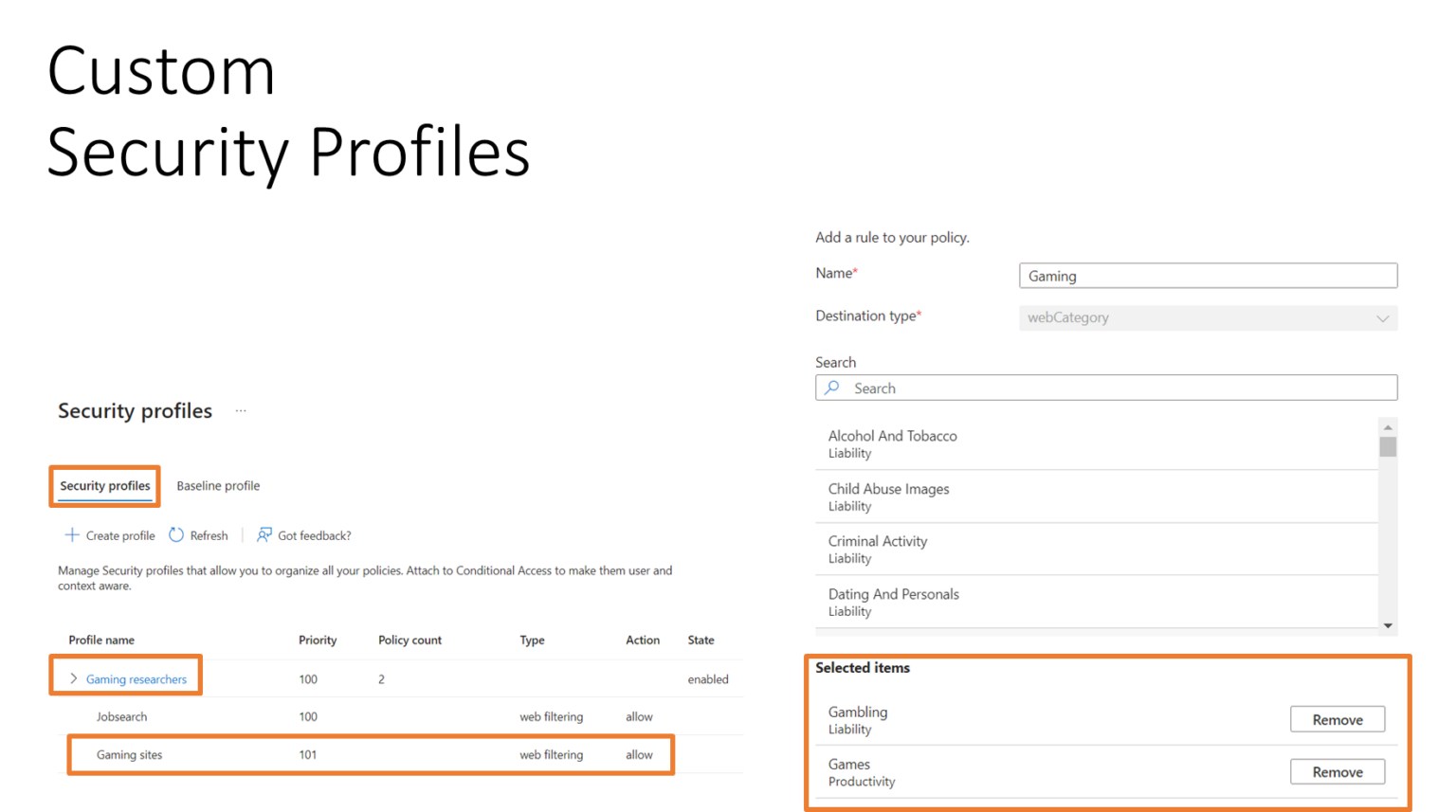Click the Create profile plus icon

(72, 534)
